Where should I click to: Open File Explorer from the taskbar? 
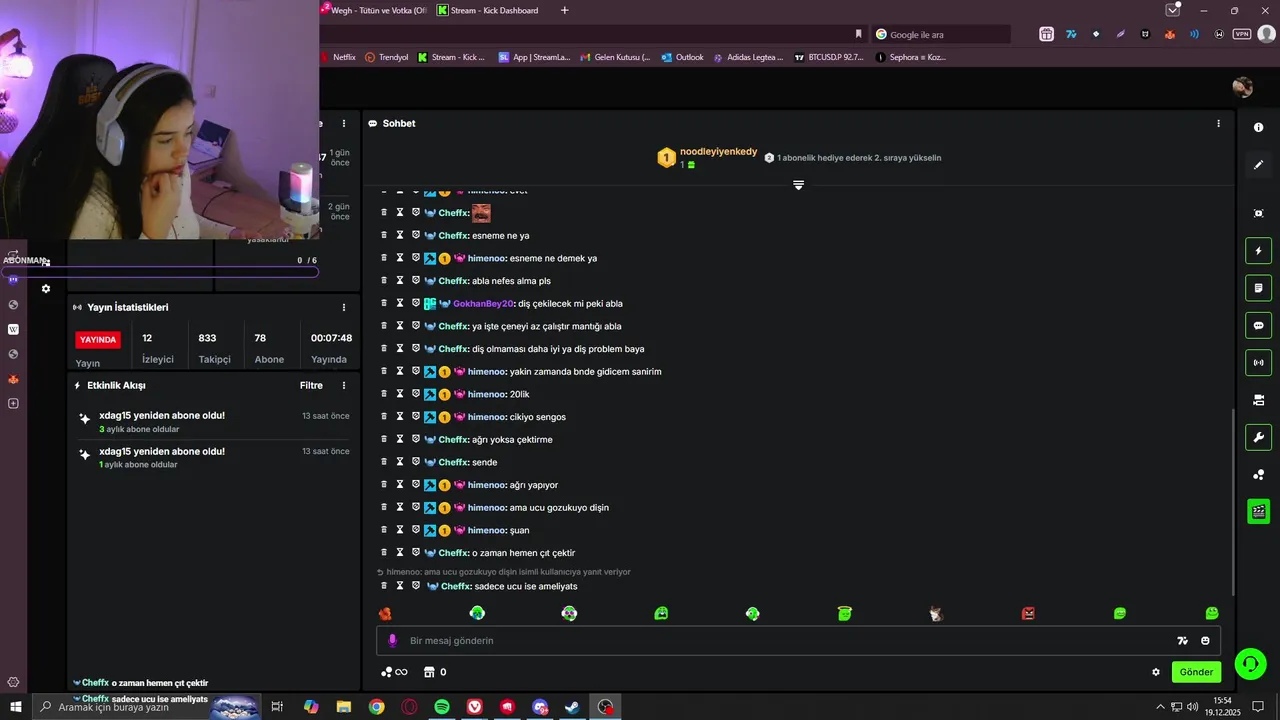coord(344,707)
